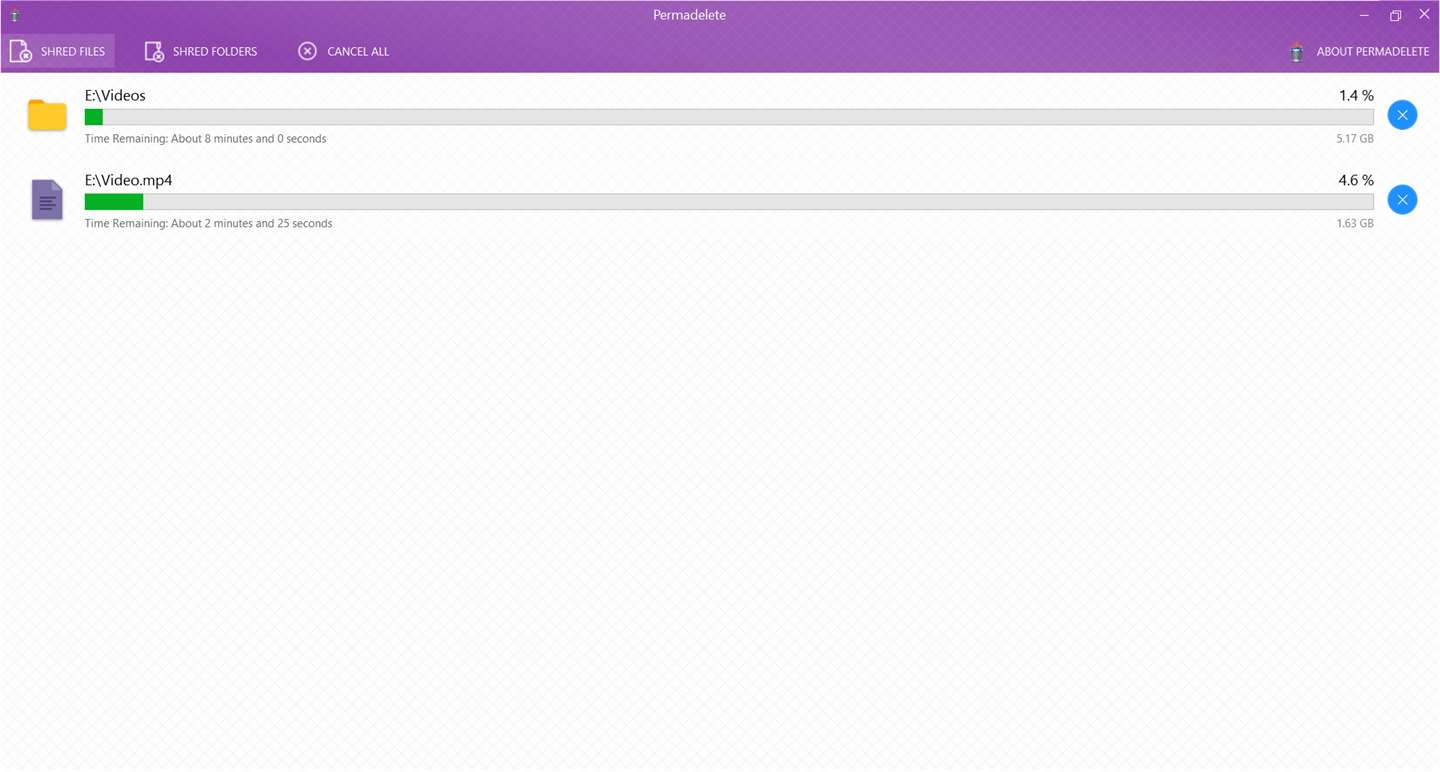The height and width of the screenshot is (772, 1440).
Task: Click the 1.63 GB size label
Action: point(1355,224)
